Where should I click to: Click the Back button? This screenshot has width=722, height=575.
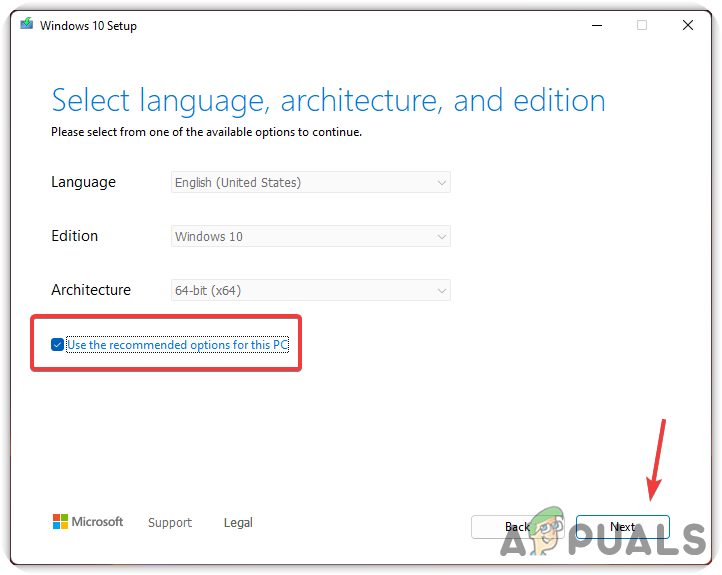(518, 526)
